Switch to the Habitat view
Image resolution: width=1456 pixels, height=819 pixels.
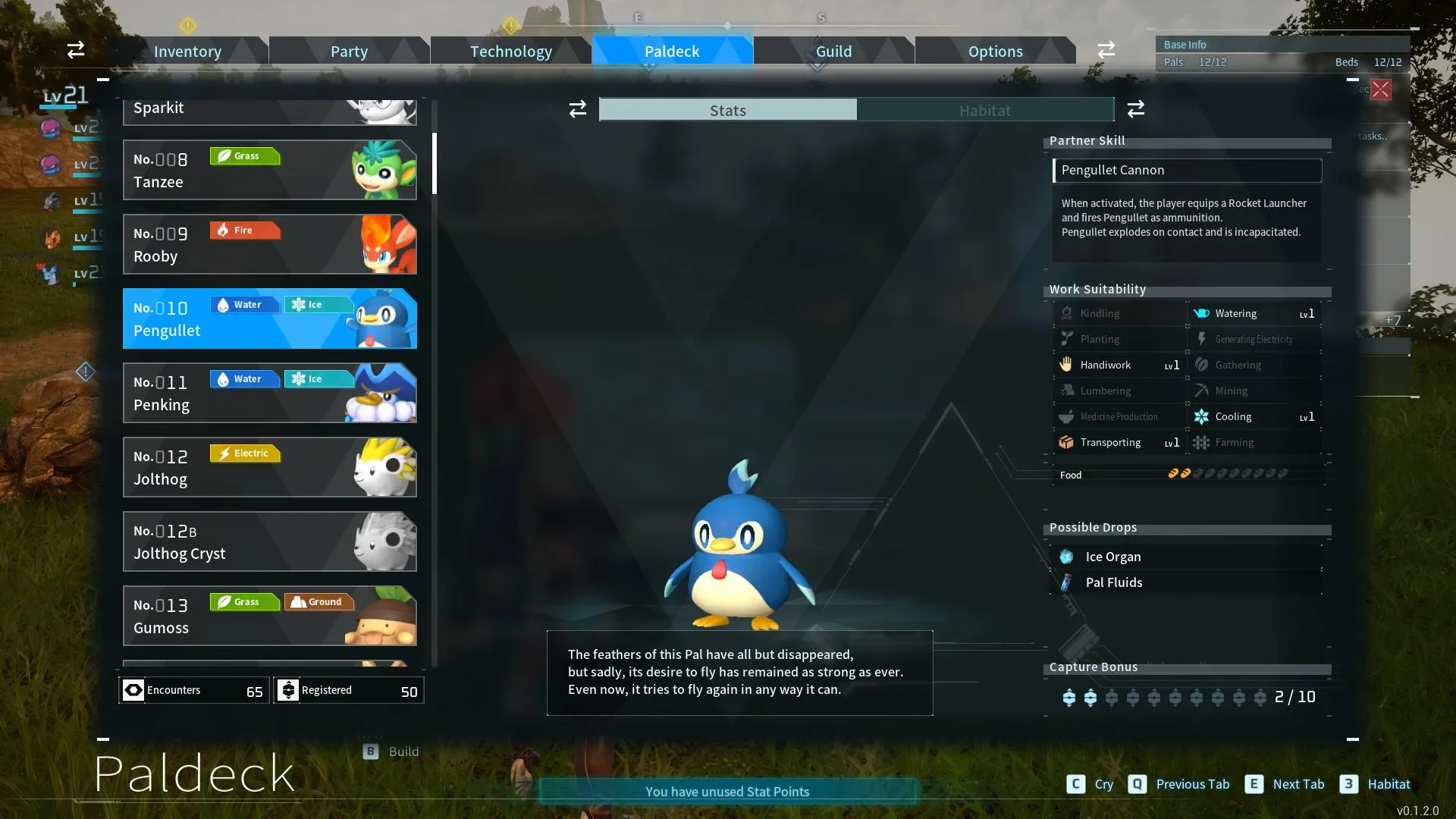coord(984,111)
